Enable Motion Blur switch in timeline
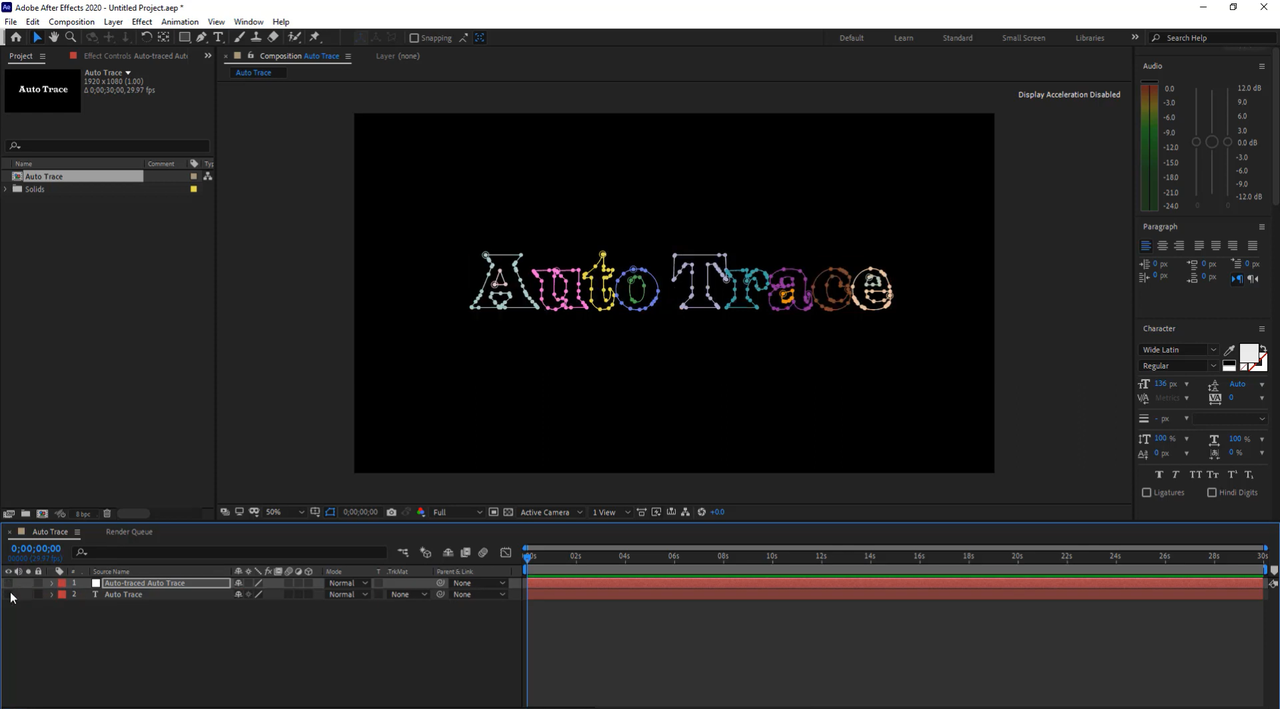Image resolution: width=1280 pixels, height=709 pixels. pyautogui.click(x=483, y=552)
